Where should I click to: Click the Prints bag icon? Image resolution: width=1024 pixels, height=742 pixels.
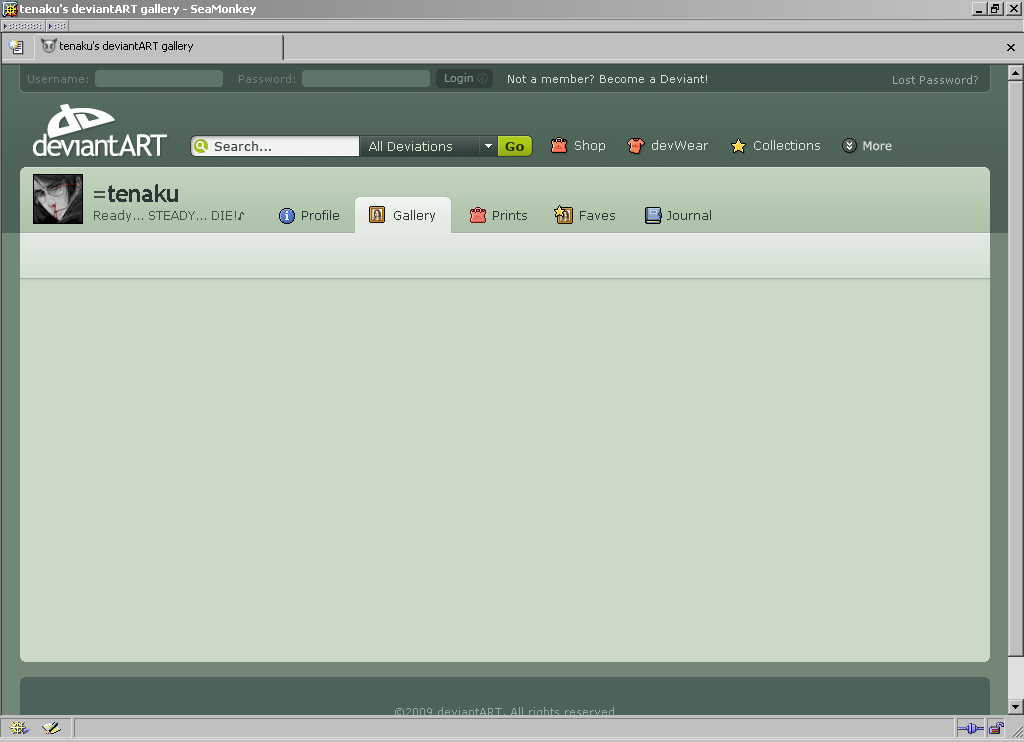click(x=478, y=215)
